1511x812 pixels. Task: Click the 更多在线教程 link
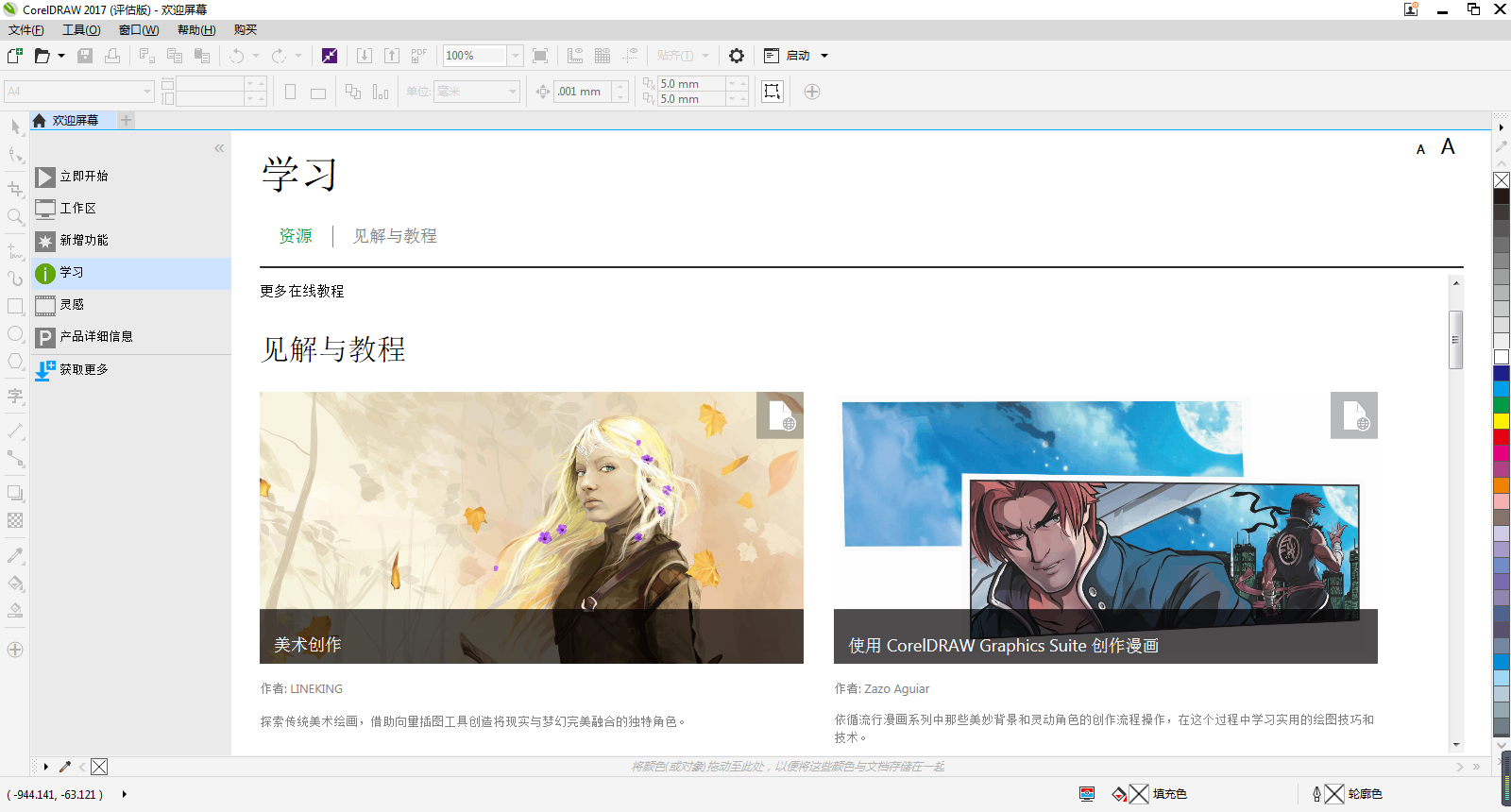pos(302,291)
